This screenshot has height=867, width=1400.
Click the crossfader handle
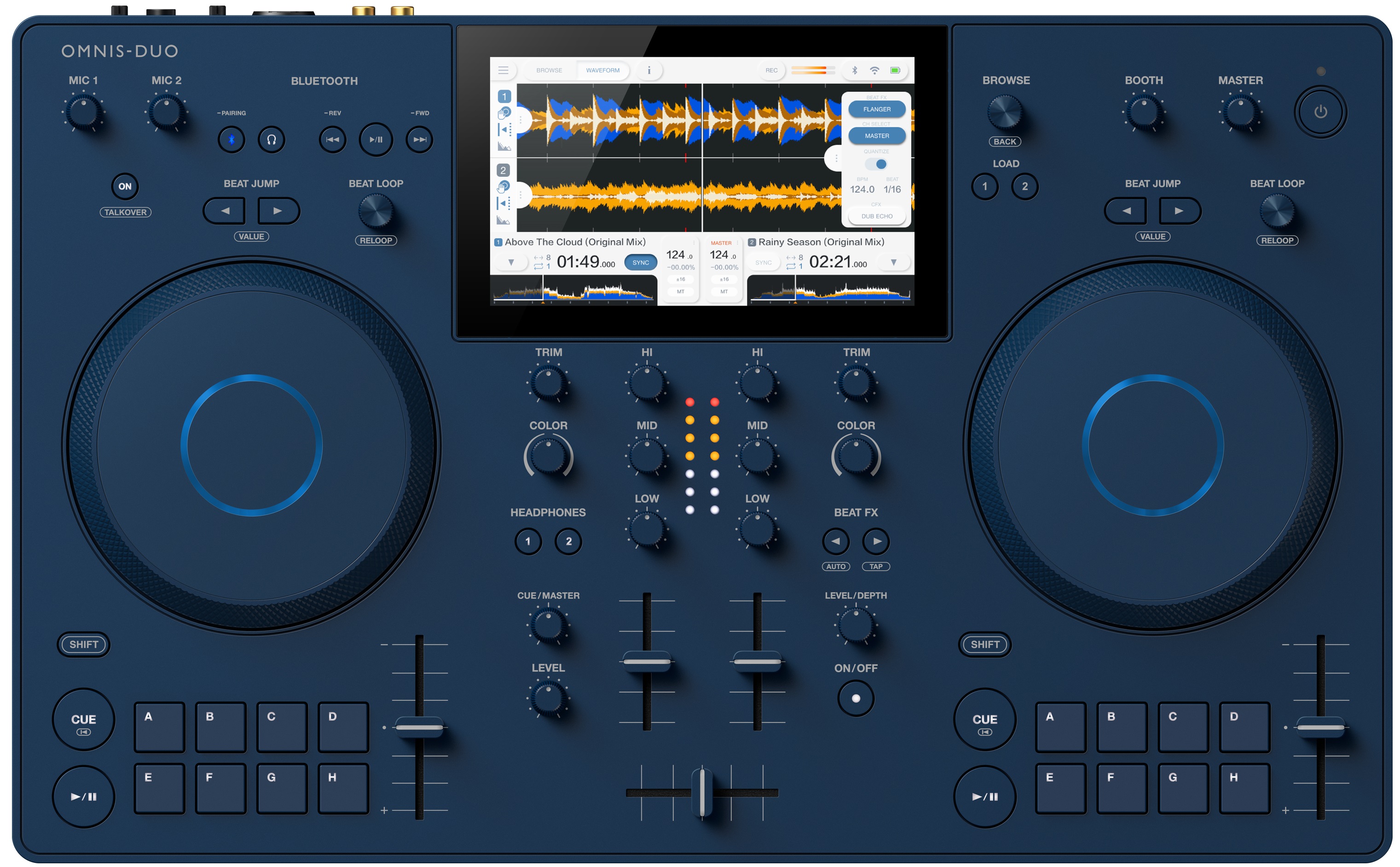click(x=702, y=792)
